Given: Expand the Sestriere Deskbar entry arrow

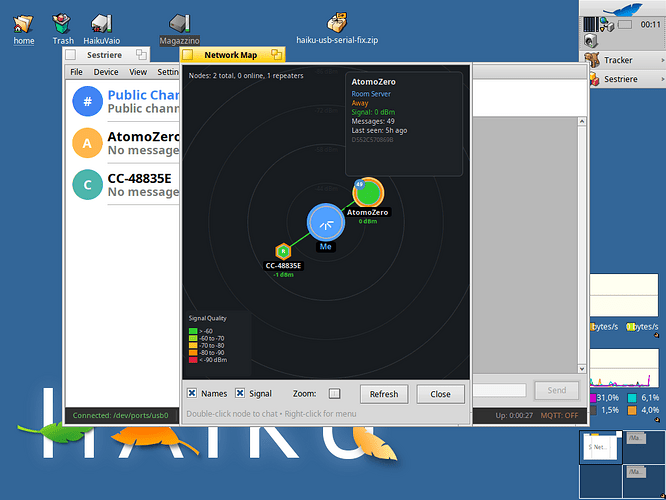Looking at the screenshot, I should coord(662,79).
